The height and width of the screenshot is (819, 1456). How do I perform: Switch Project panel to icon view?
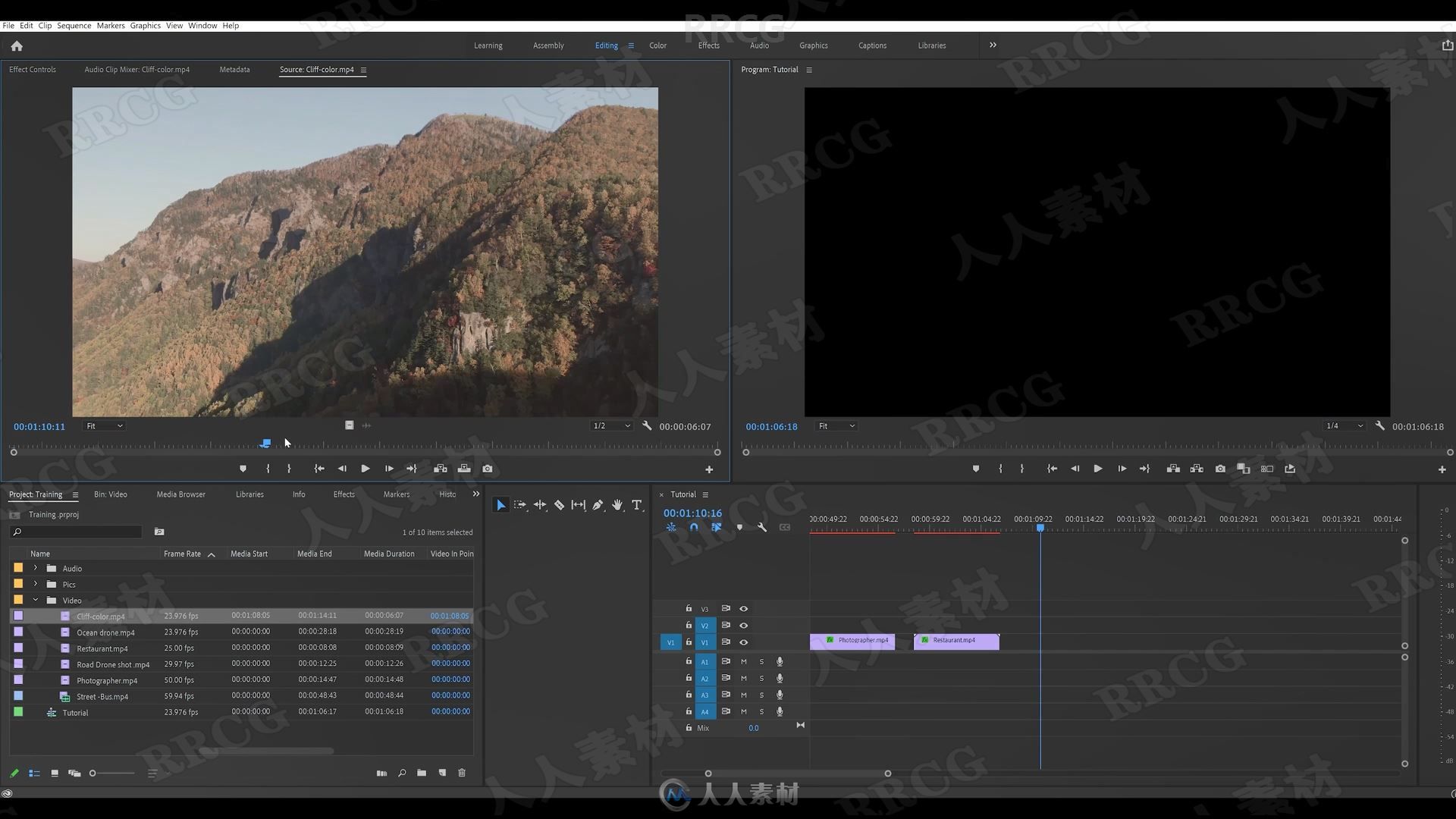coord(55,773)
